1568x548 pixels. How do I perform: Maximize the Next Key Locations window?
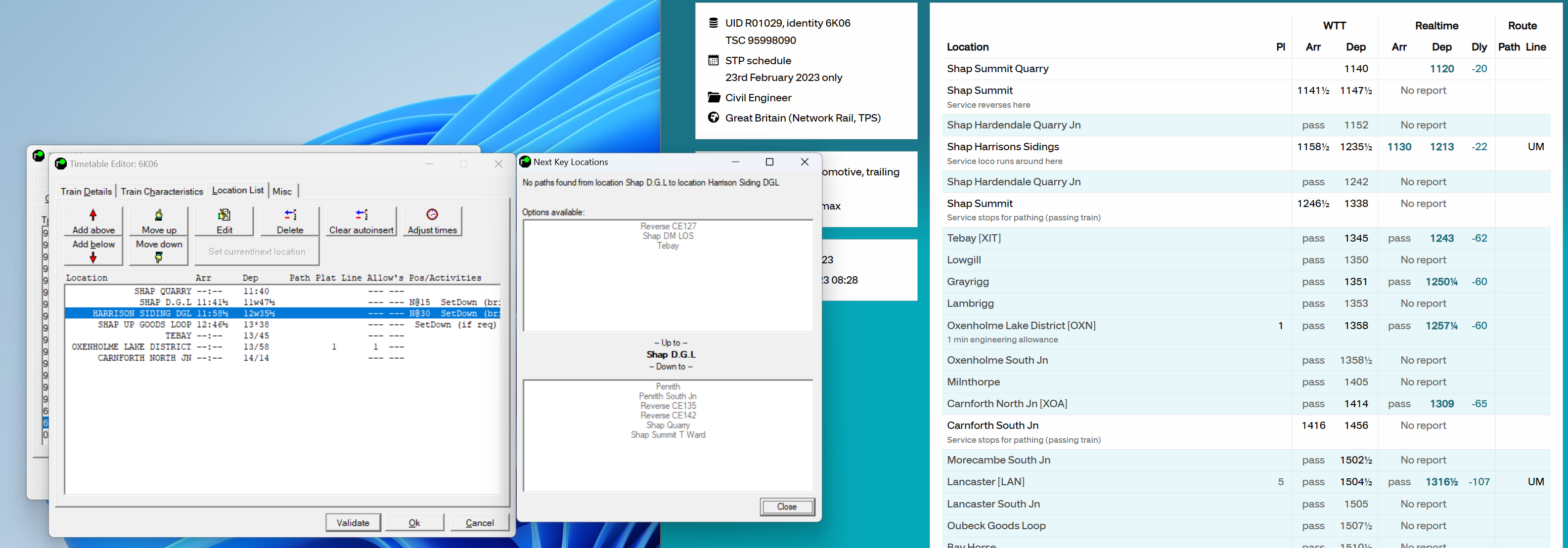click(769, 162)
